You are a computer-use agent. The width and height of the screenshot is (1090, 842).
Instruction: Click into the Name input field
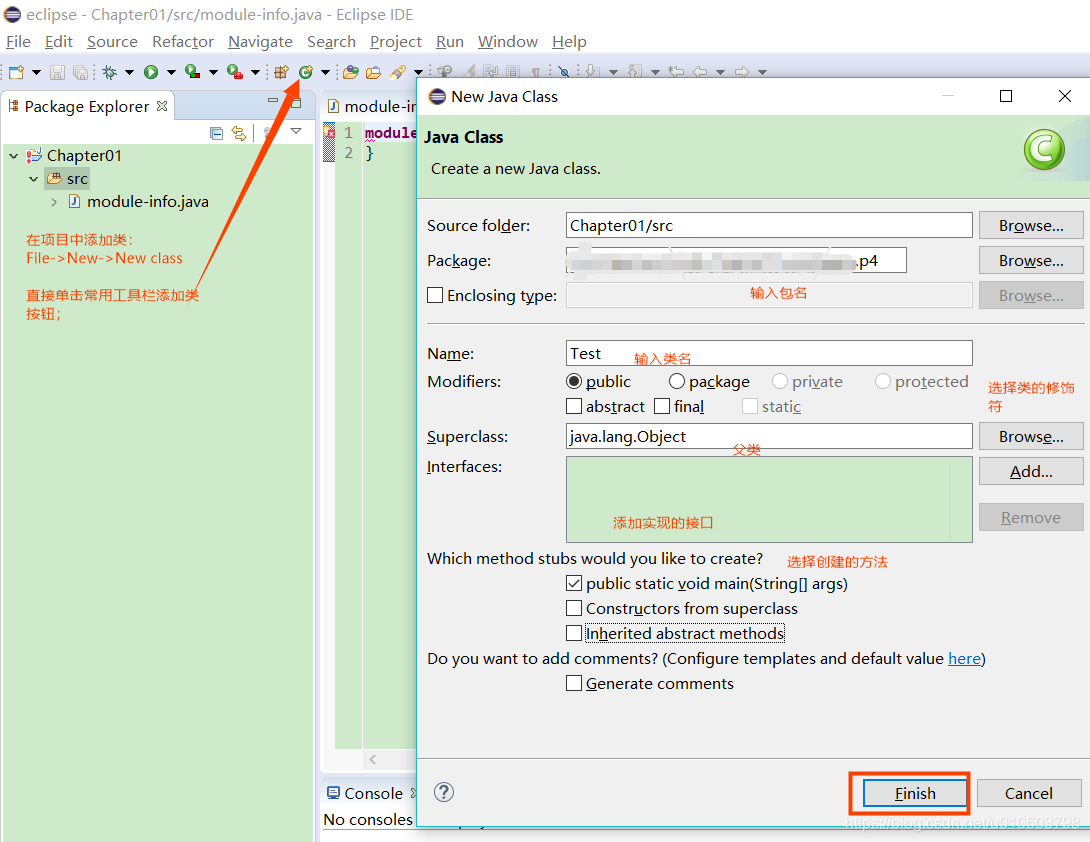coord(769,353)
